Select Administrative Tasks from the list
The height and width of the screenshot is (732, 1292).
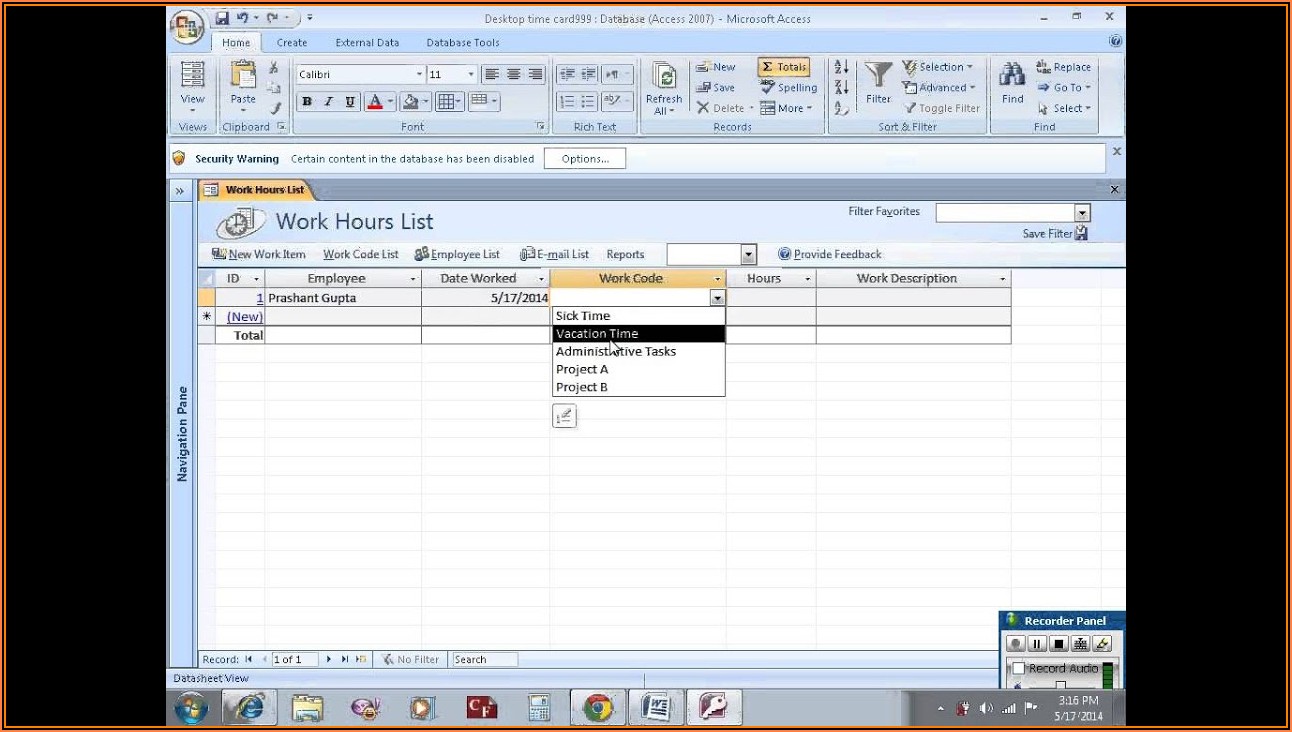pos(616,351)
